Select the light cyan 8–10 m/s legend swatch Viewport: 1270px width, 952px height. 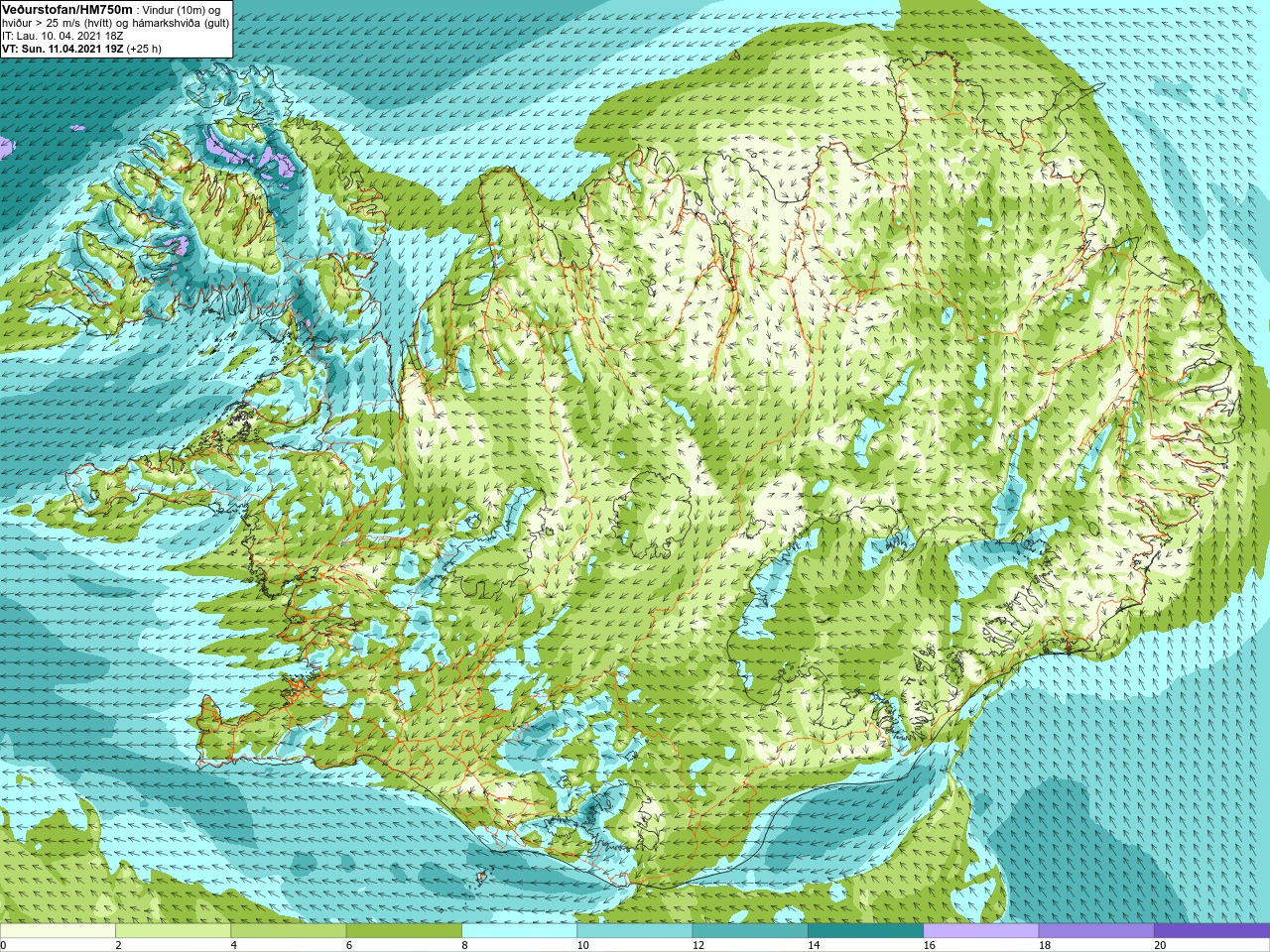[519, 931]
